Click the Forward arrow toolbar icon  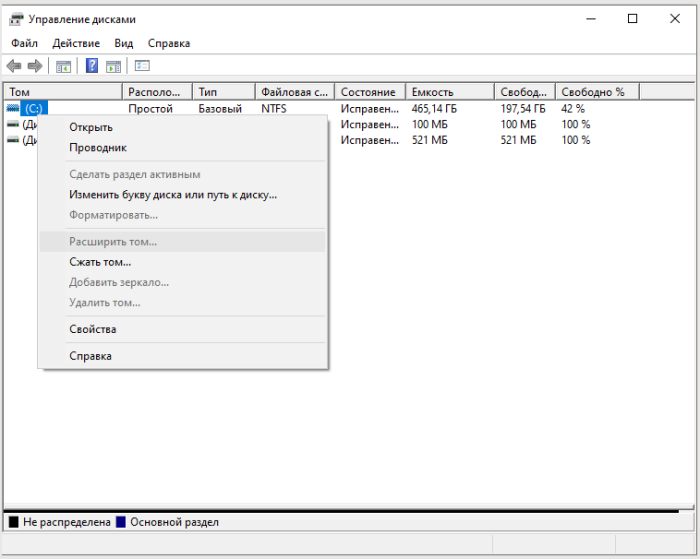click(35, 66)
